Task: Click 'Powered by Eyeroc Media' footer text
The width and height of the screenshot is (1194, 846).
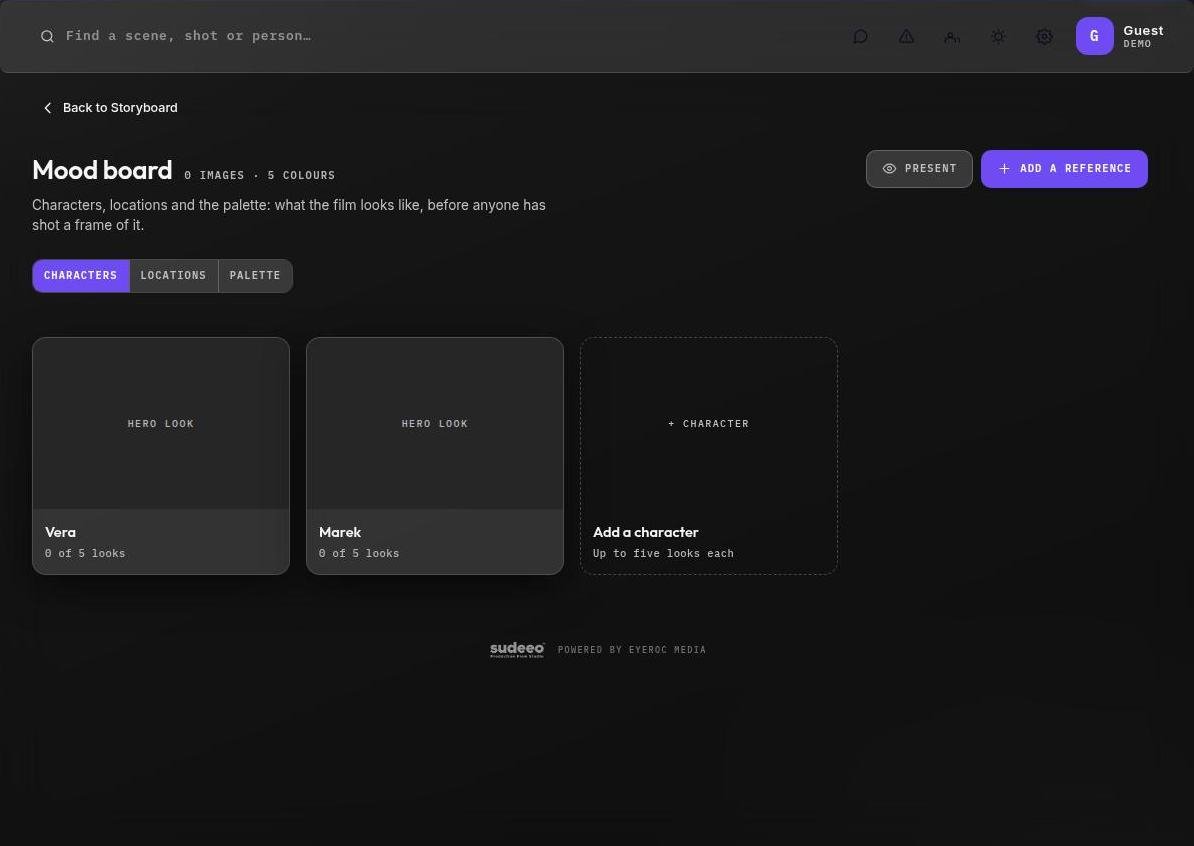Action: pos(632,650)
